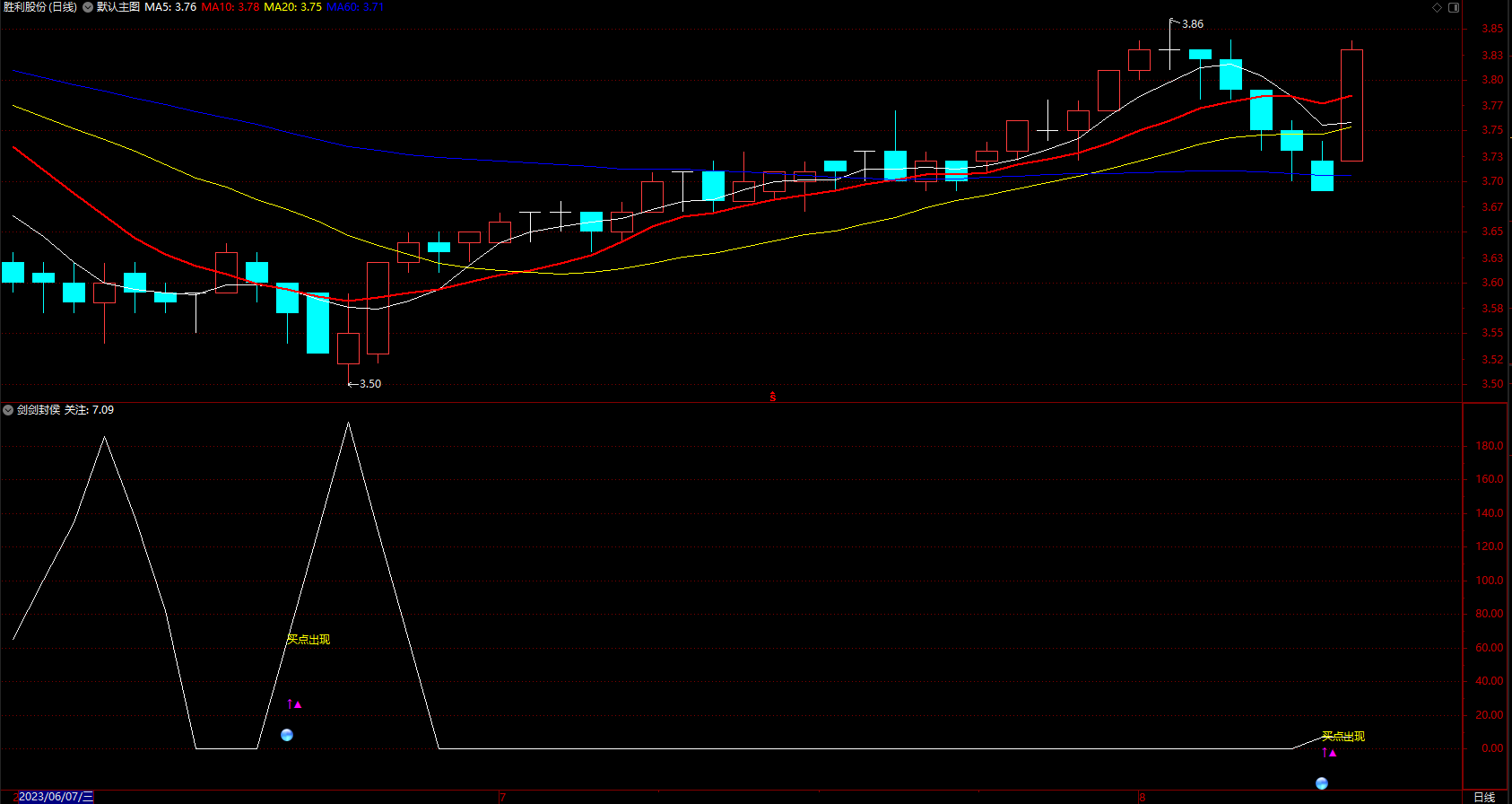
Task: Click the 3.70 price on the right axis
Action: pos(1492,181)
